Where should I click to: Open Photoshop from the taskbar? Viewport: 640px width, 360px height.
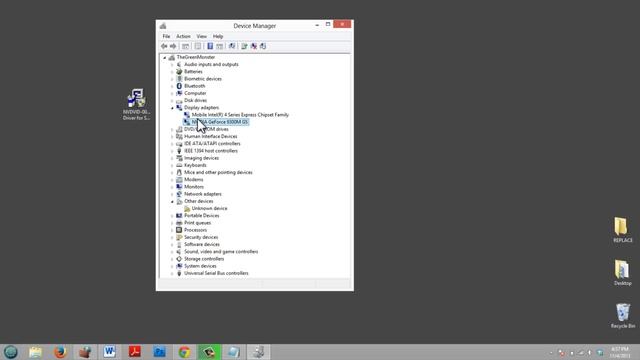(160, 352)
